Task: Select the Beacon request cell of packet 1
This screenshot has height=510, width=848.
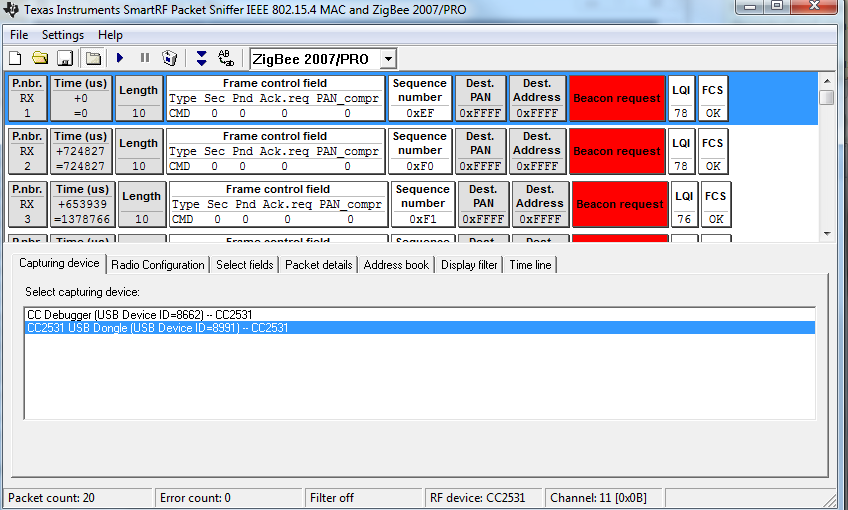Action: tap(617, 98)
